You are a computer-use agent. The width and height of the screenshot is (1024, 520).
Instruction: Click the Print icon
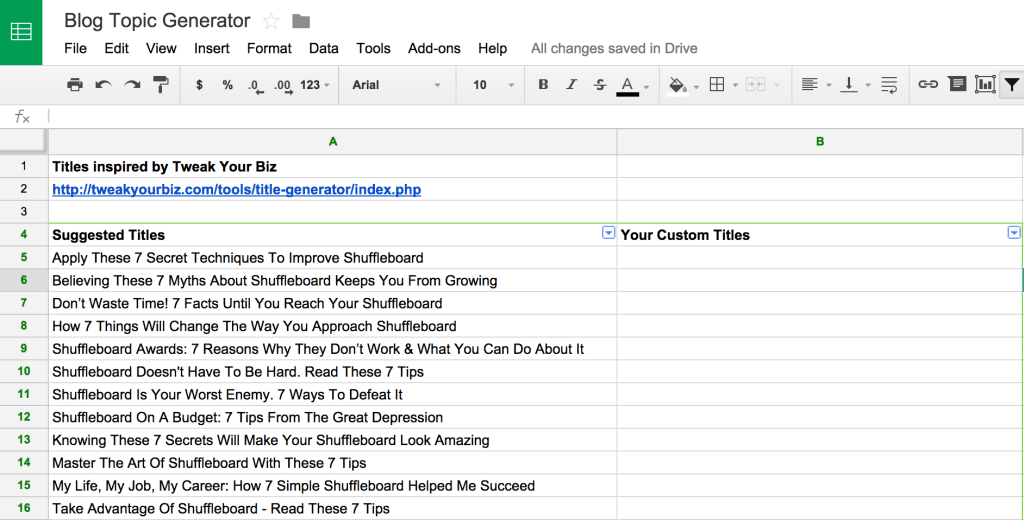click(75, 84)
